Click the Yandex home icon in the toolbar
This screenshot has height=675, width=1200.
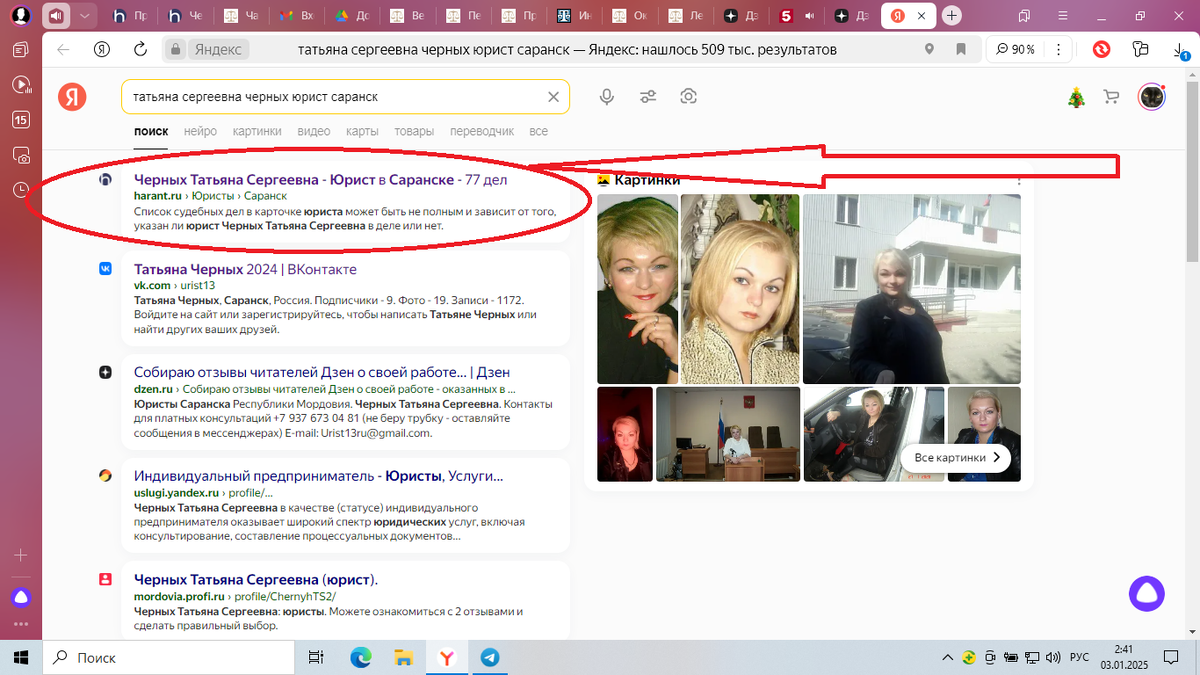pos(102,50)
